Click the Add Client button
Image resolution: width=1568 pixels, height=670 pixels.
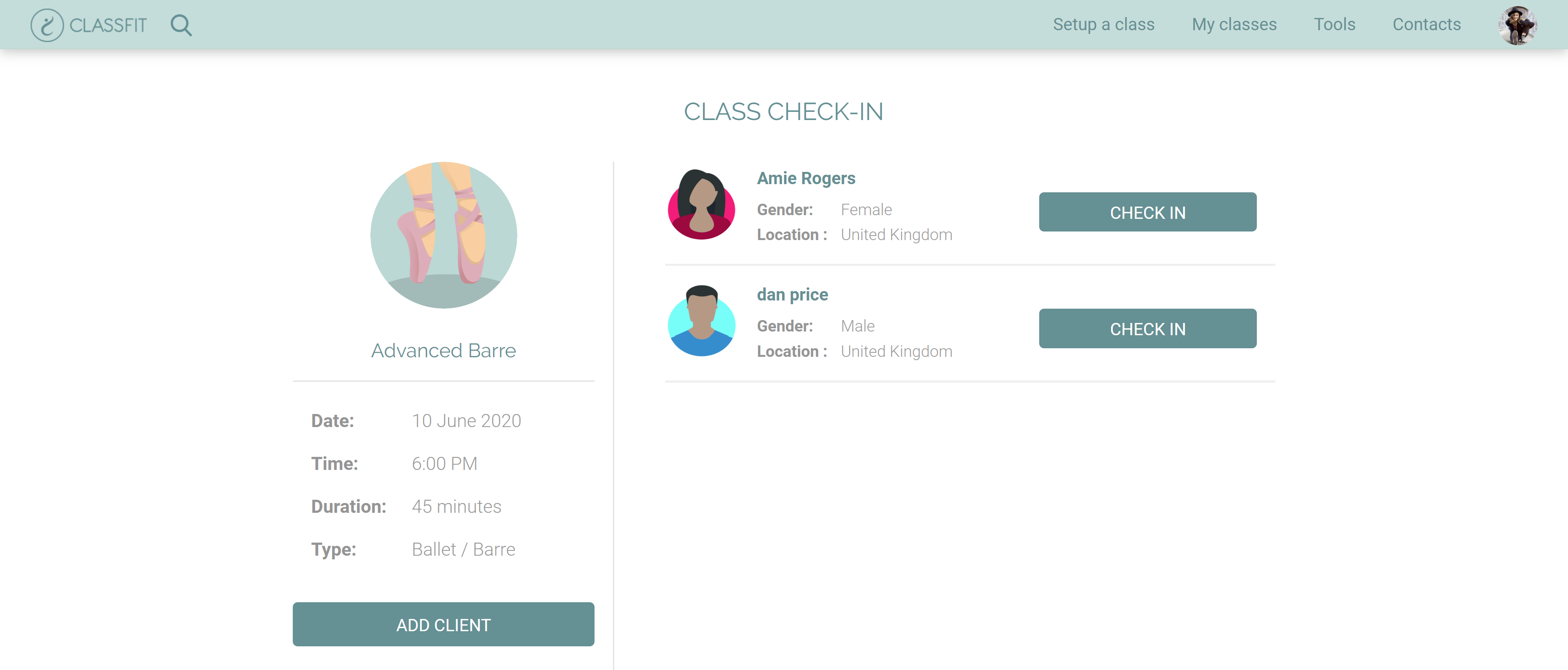[x=443, y=624]
